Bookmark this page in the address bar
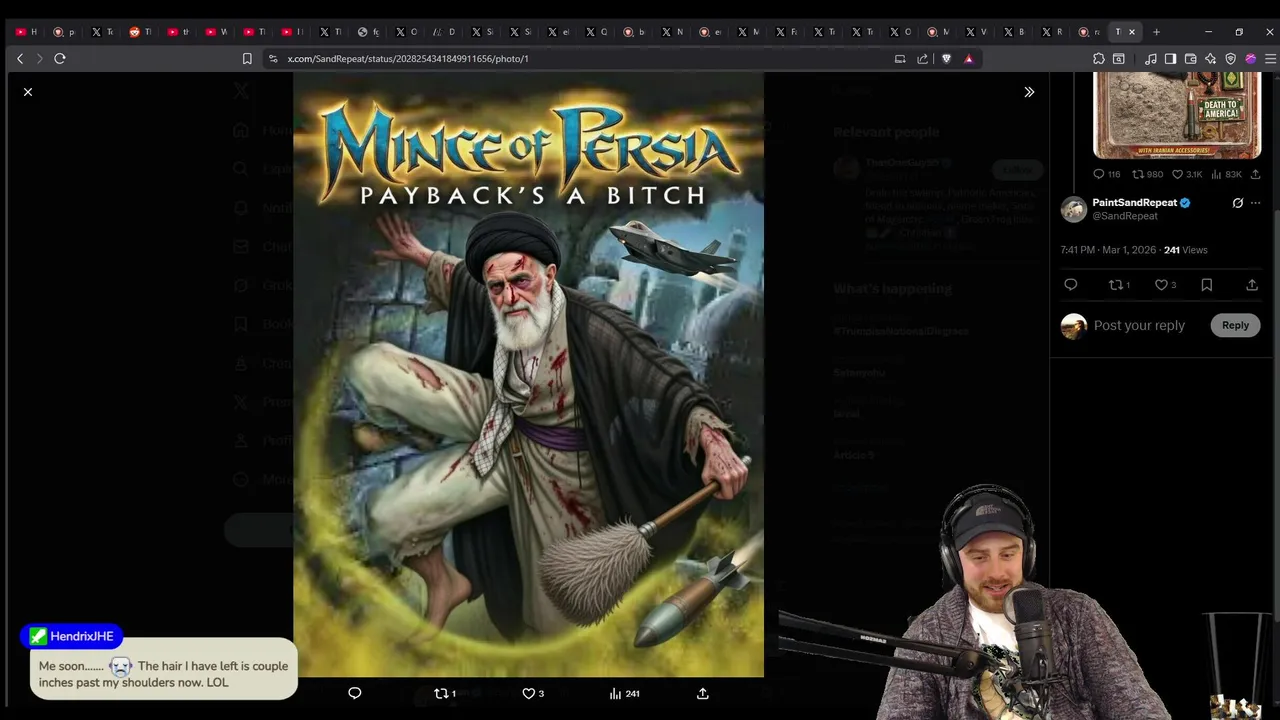Image resolution: width=1280 pixels, height=720 pixels. [x=247, y=59]
